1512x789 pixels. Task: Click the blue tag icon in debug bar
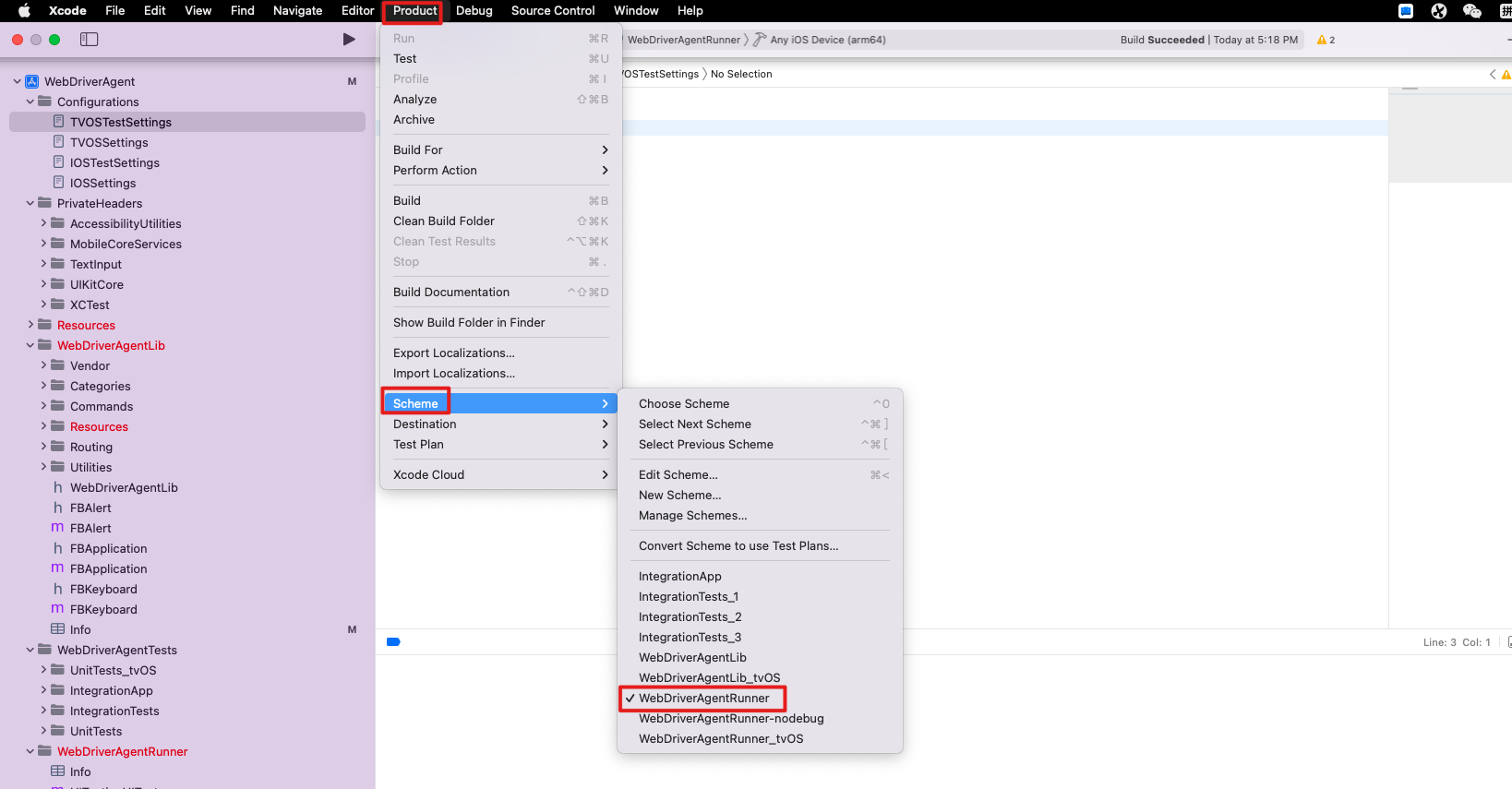393,641
